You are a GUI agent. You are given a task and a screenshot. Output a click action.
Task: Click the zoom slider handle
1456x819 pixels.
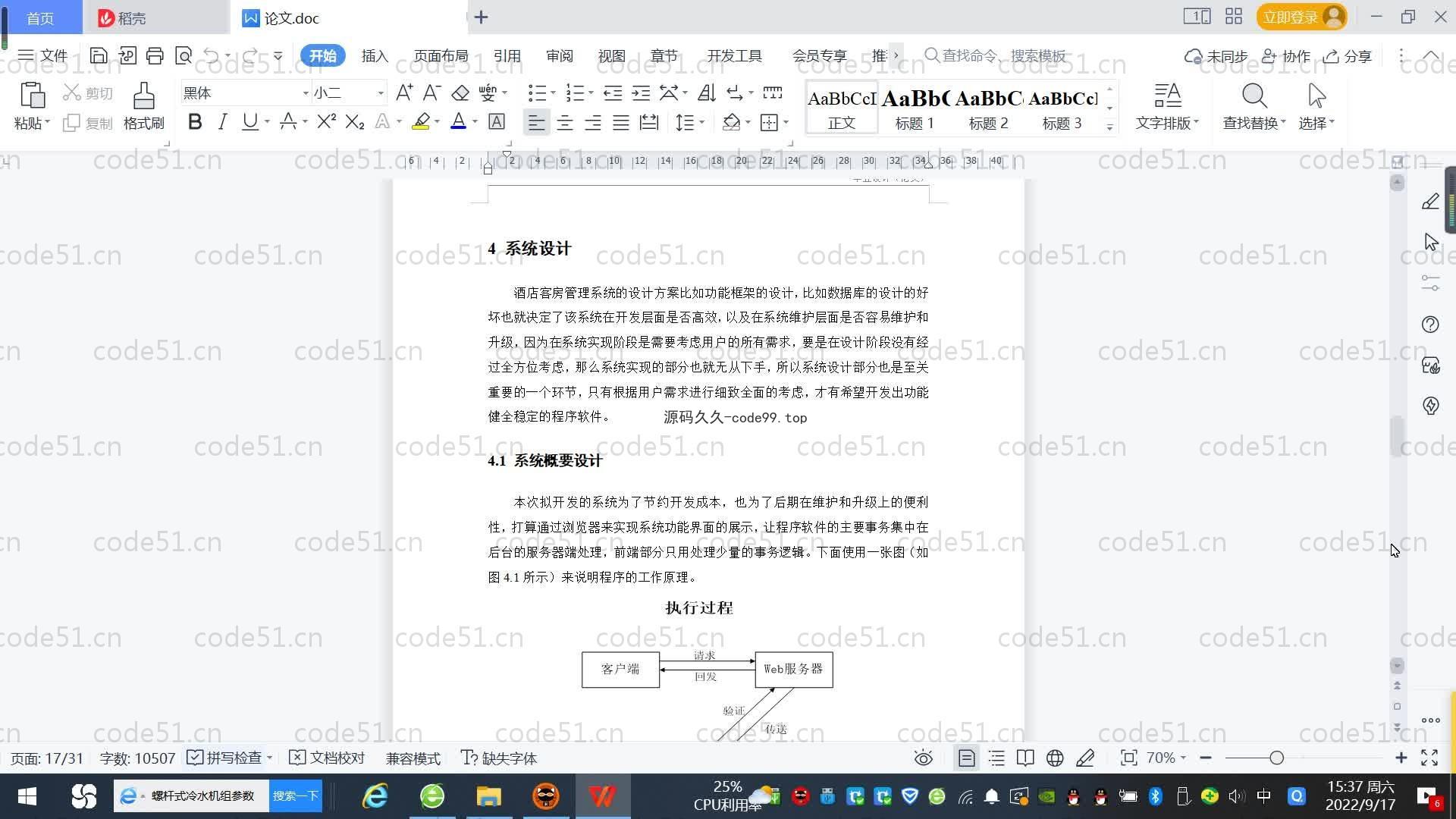(1276, 758)
